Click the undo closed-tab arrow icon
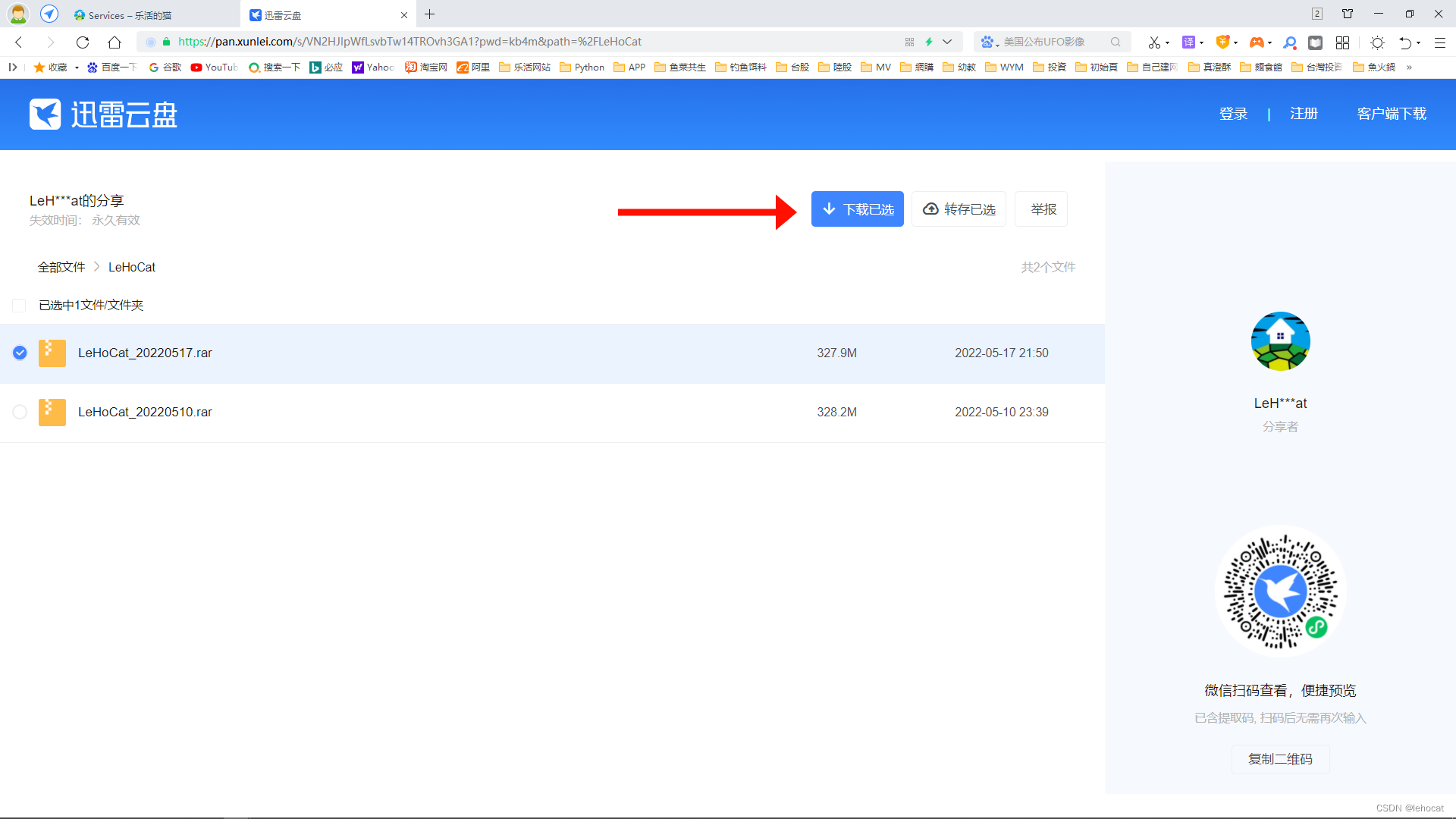Viewport: 1456px width, 819px height. coord(1405,43)
